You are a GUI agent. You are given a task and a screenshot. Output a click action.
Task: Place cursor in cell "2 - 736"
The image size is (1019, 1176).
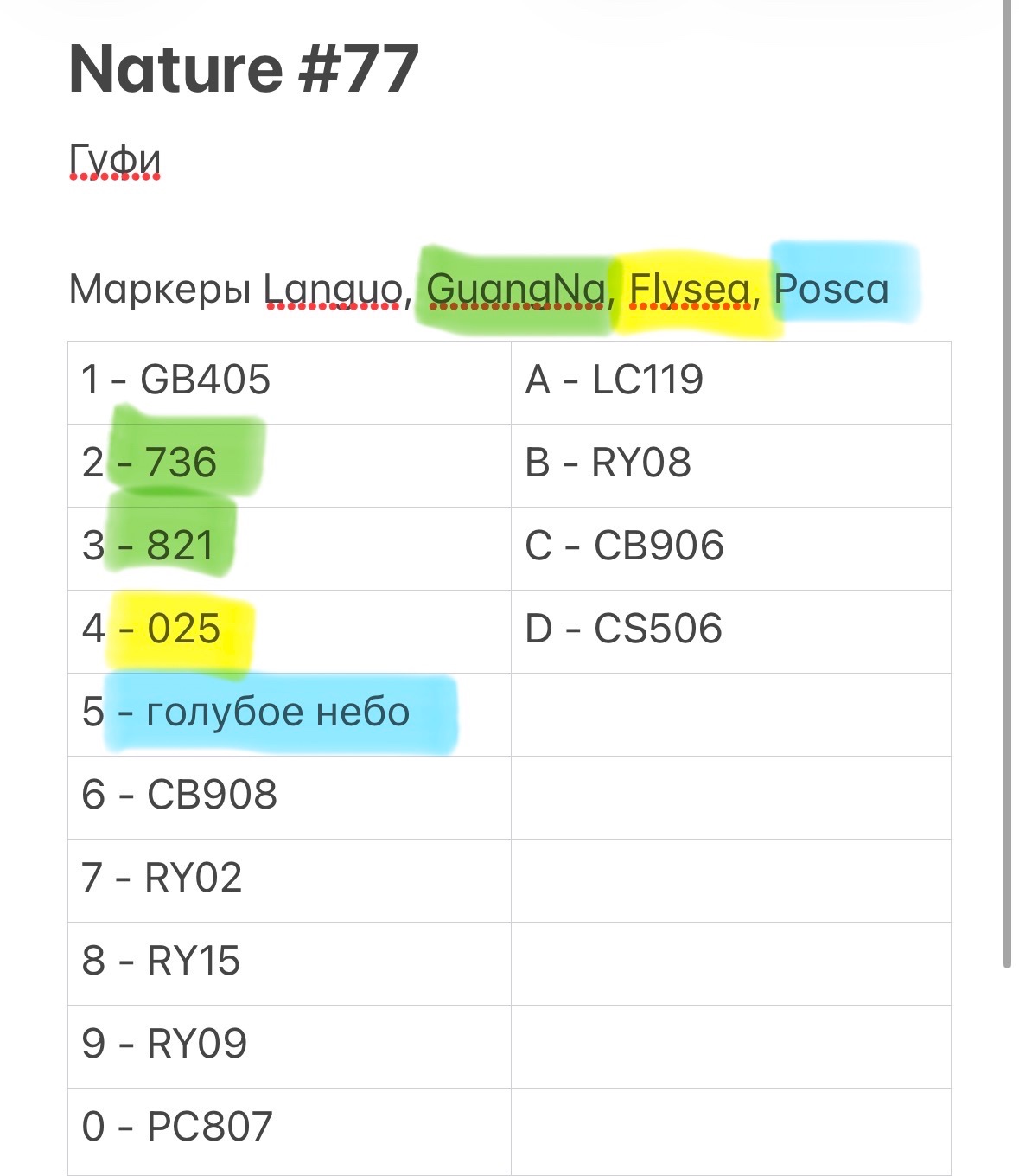pyautogui.click(x=290, y=465)
